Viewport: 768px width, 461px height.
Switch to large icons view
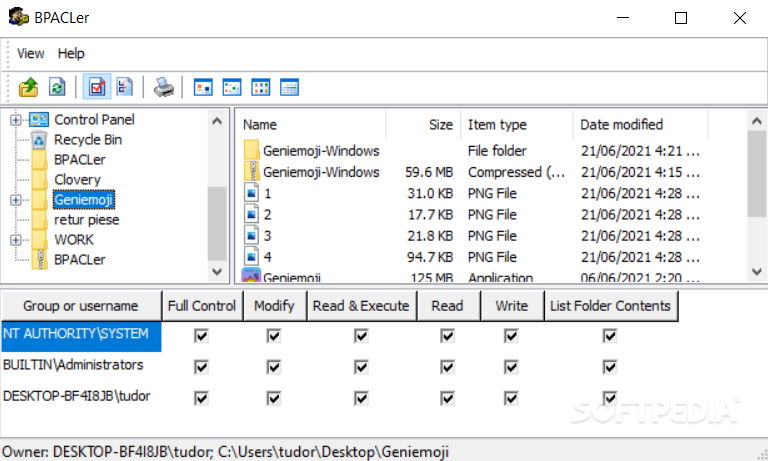tap(203, 88)
